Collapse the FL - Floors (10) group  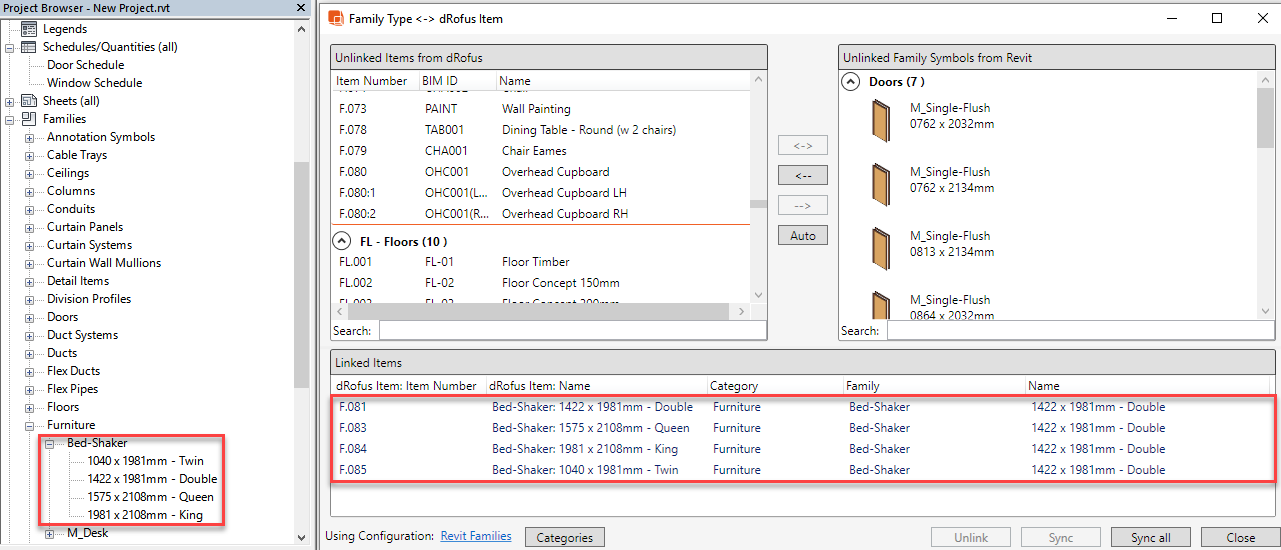tap(342, 241)
